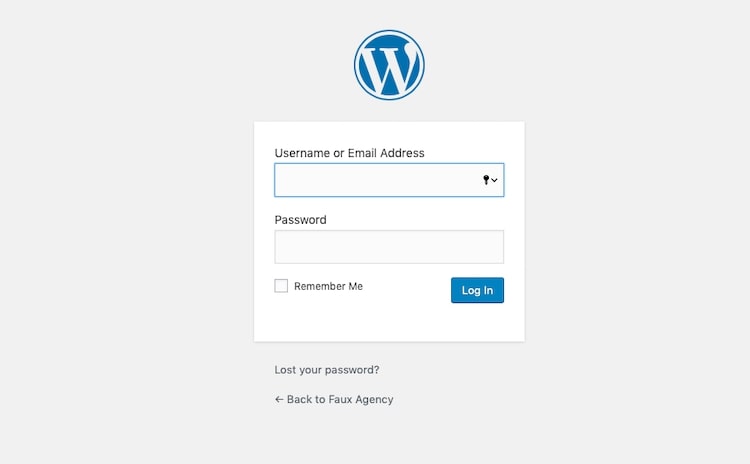750x464 pixels.
Task: Focus the Username or Email Address input
Action: (389, 180)
